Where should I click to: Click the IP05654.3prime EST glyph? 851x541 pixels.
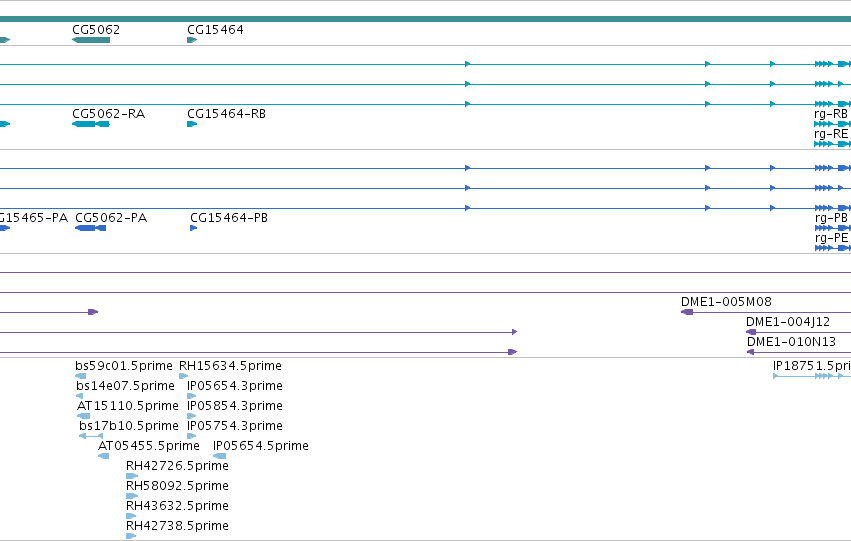click(x=191, y=396)
